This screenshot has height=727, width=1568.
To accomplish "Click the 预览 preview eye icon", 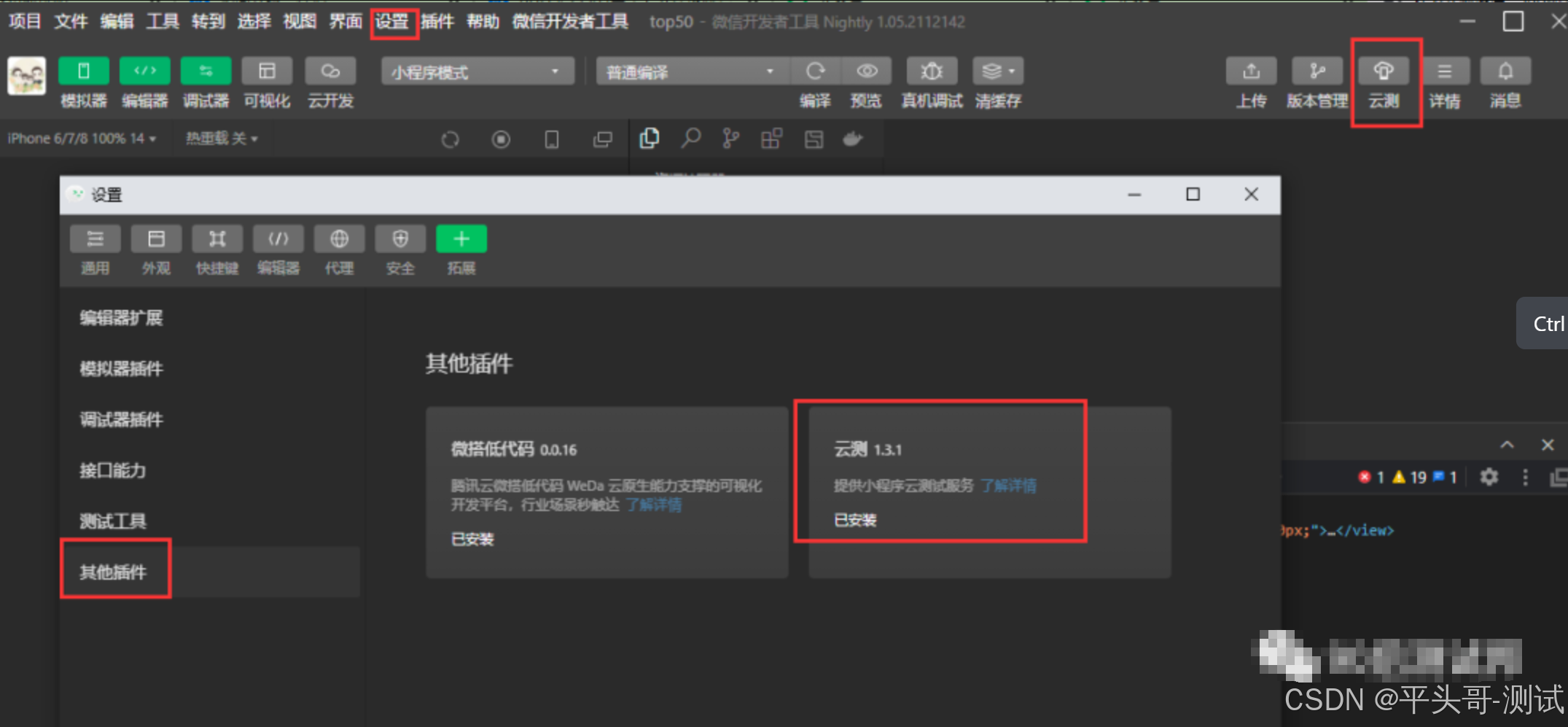I will [x=867, y=71].
